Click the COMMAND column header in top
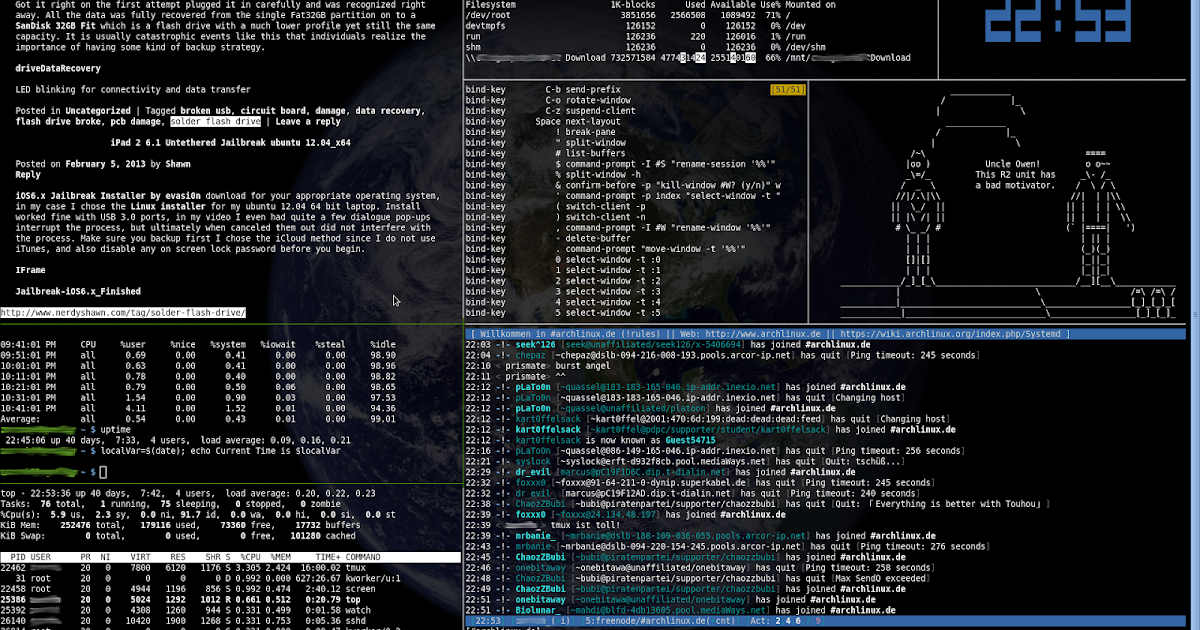Viewport: 1200px width, 630px height. [x=363, y=556]
